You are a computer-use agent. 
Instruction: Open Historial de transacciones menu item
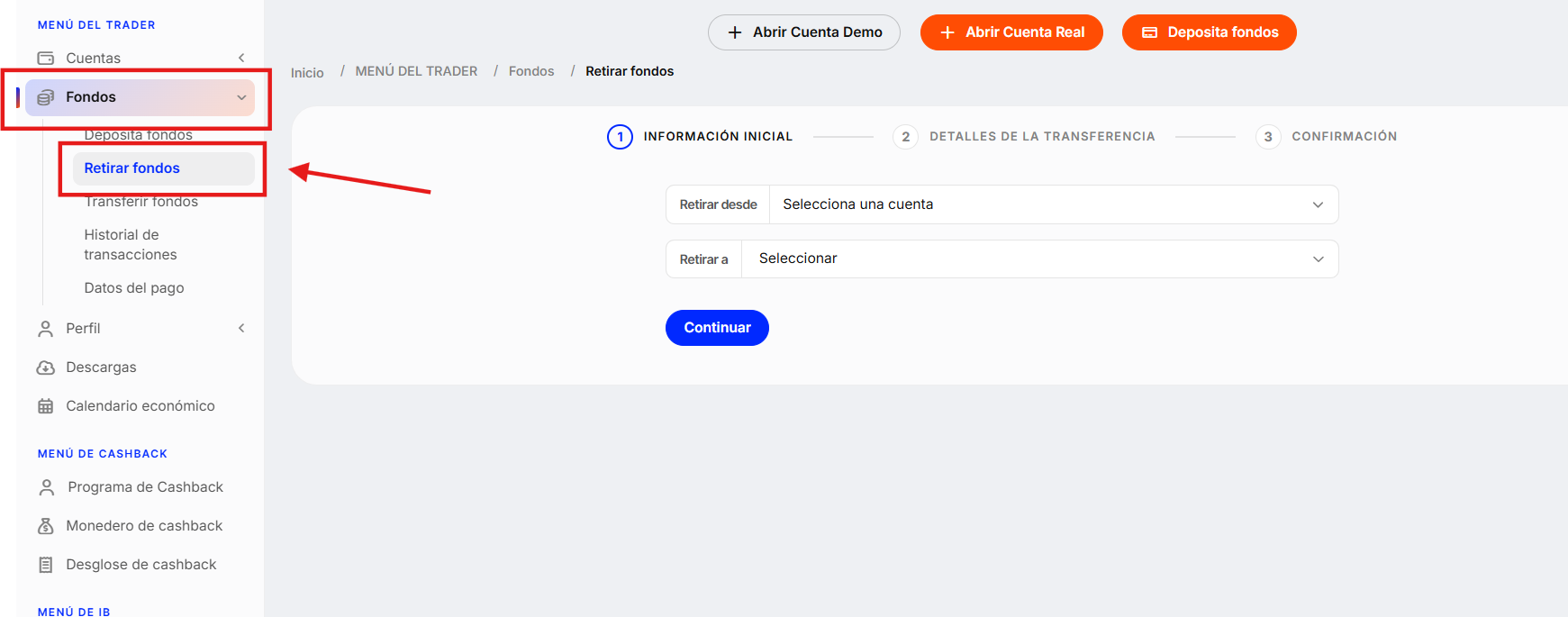point(131,244)
